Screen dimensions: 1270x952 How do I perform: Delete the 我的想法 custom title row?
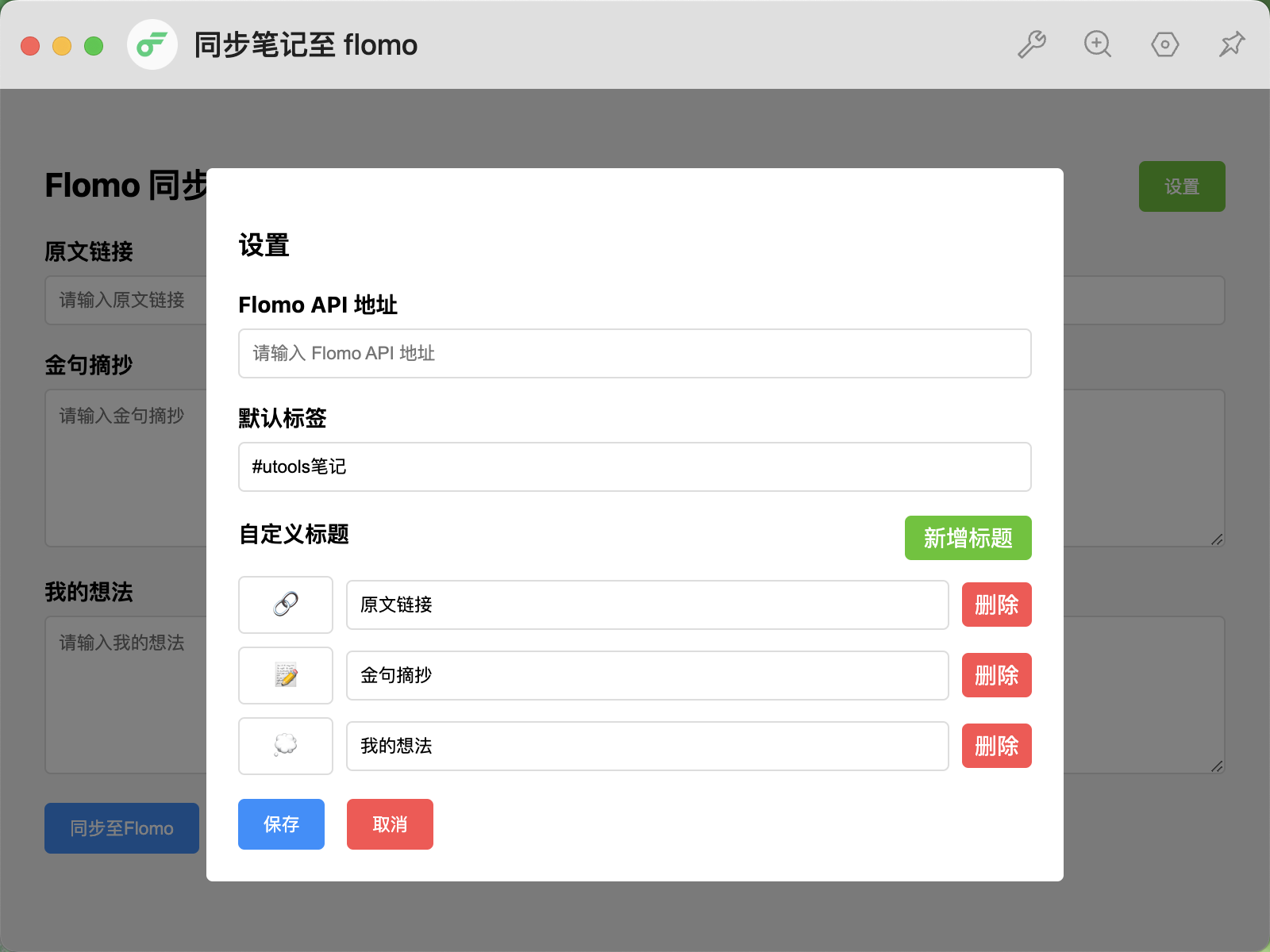(x=997, y=746)
